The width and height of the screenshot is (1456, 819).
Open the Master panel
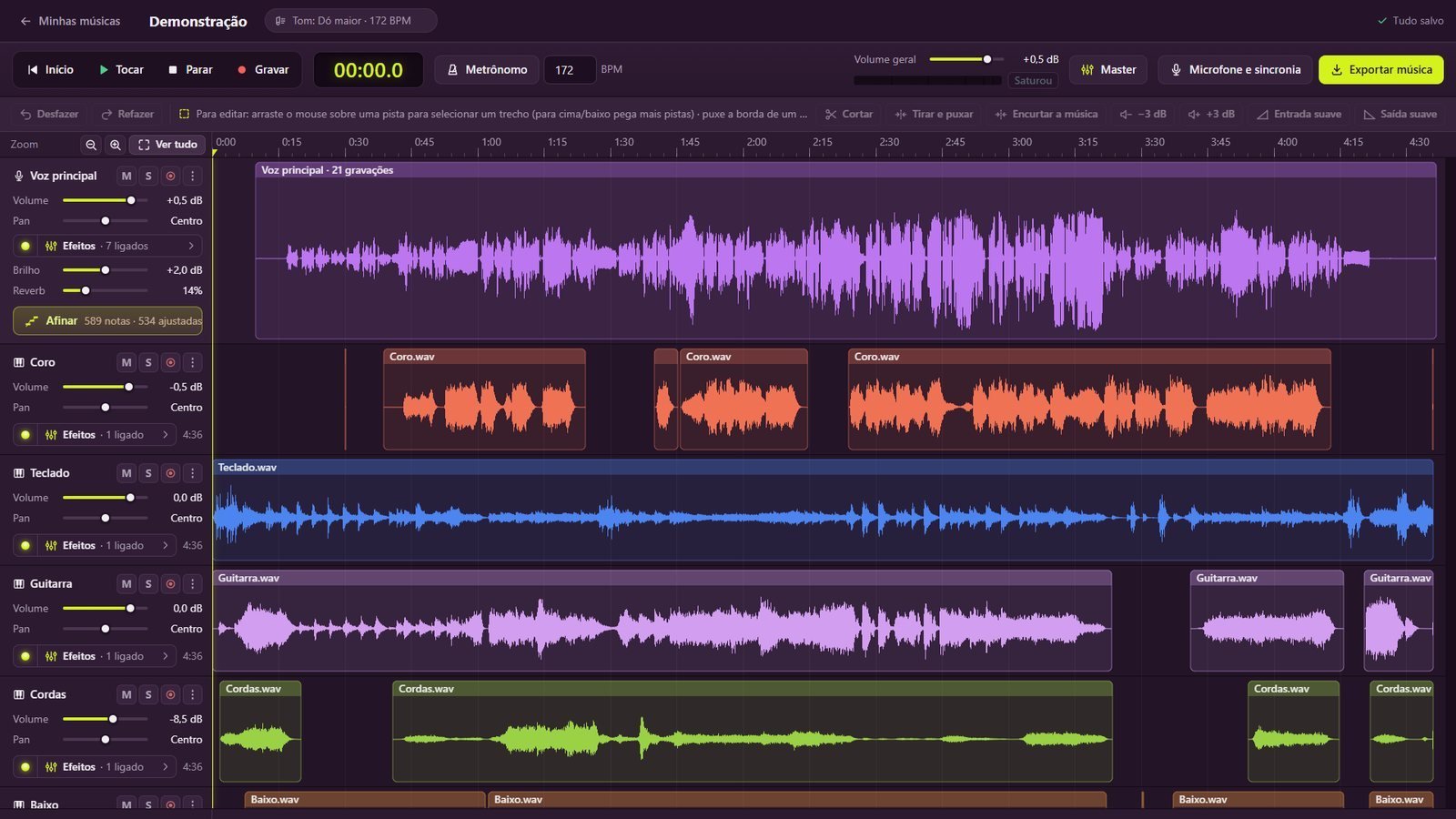[1108, 70]
